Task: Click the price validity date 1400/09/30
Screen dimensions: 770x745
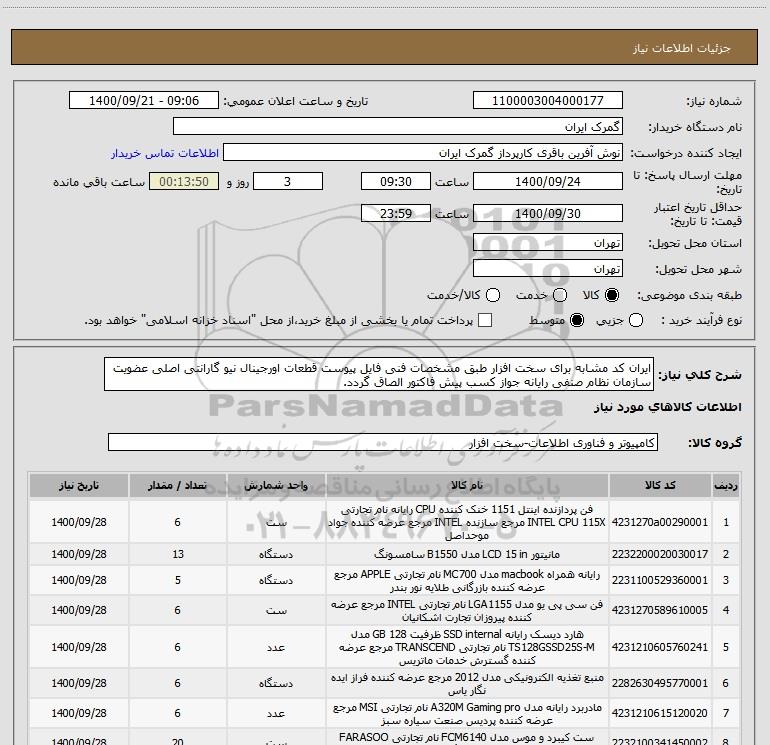Action: click(548, 213)
